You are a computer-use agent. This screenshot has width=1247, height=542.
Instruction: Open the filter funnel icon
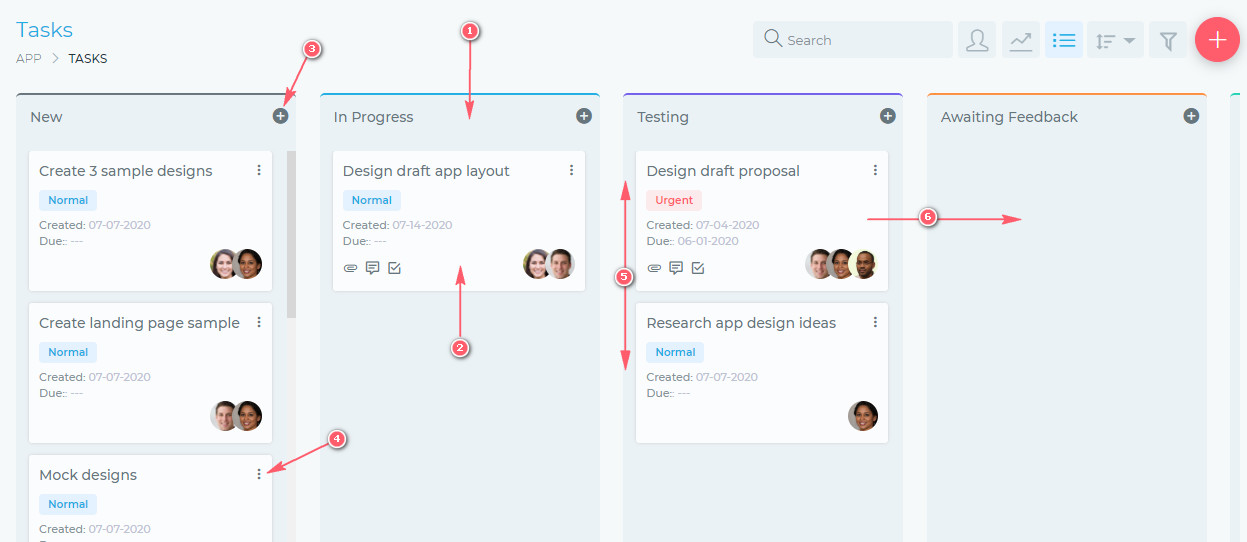click(x=1167, y=40)
